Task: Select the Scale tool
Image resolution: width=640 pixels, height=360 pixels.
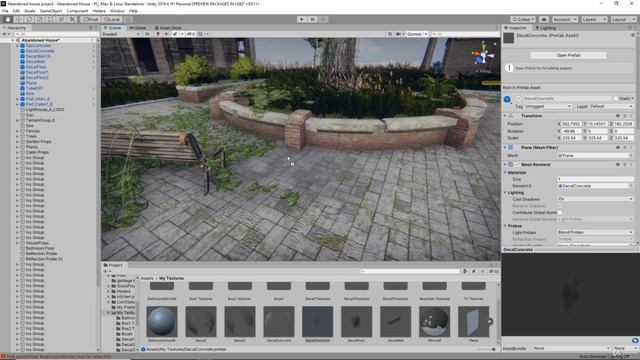Action: point(40,19)
